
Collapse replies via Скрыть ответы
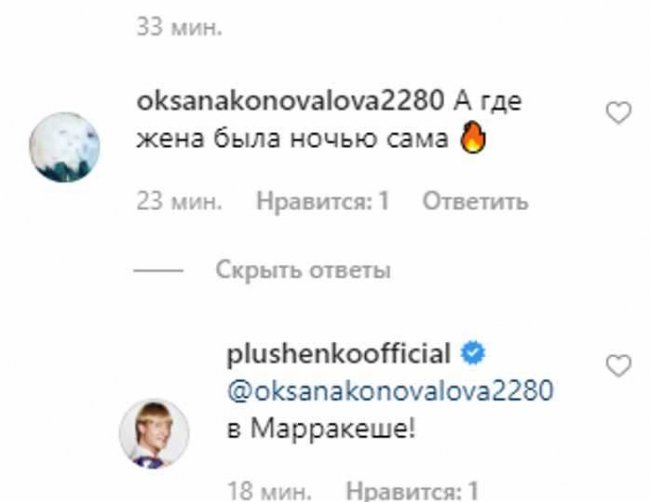point(303,270)
